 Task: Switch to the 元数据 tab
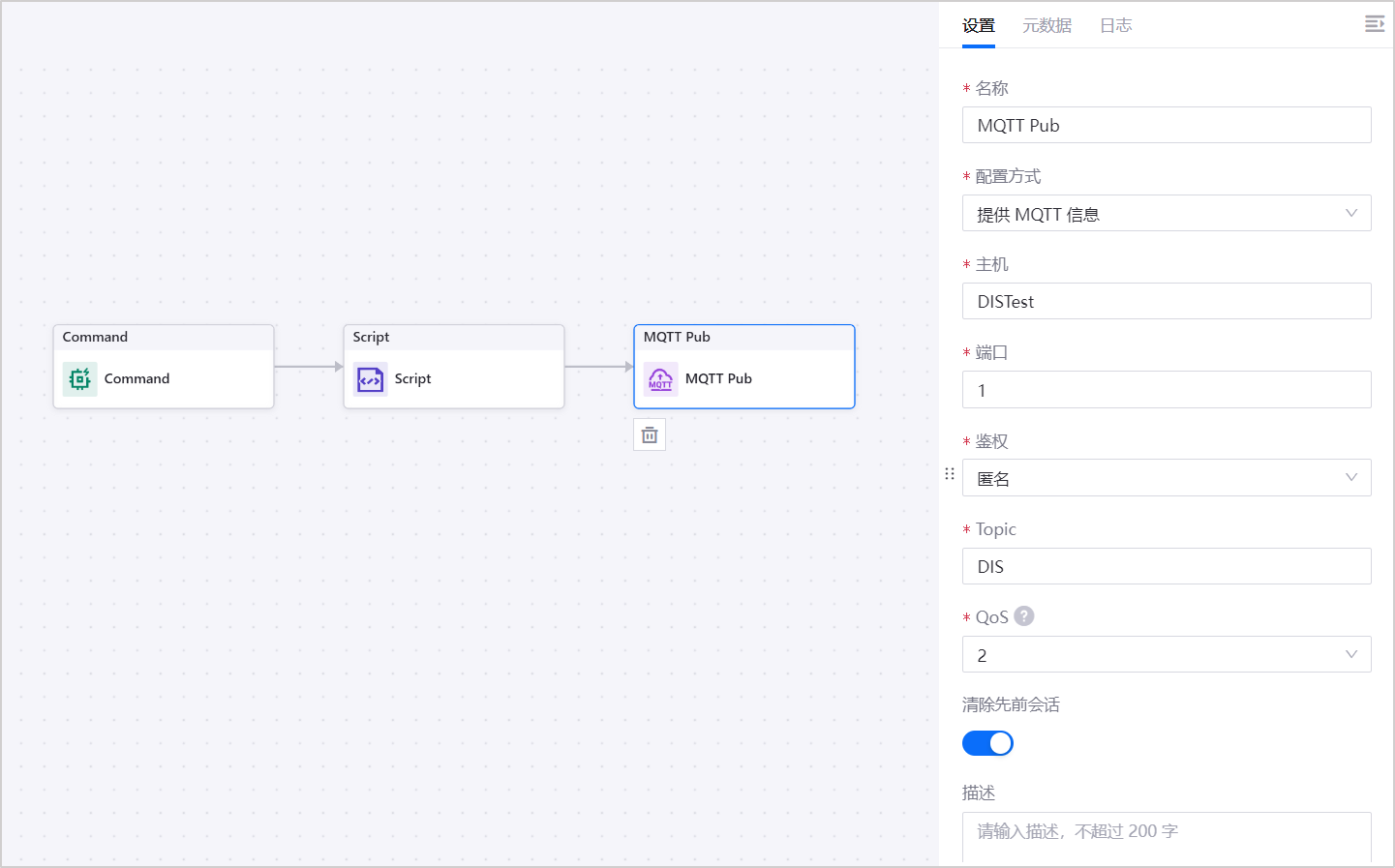[x=1046, y=26]
